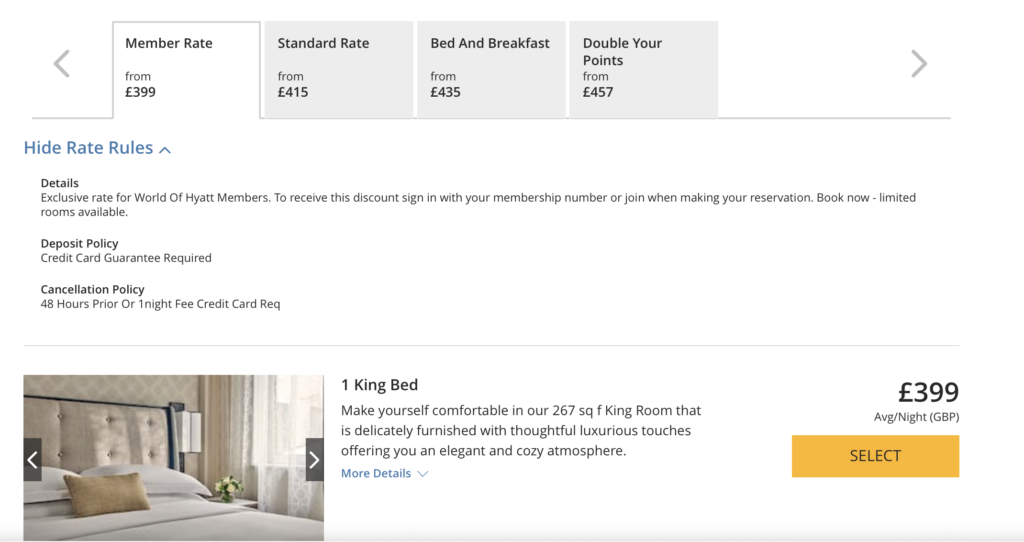Click the chevron beside Hide Rate Rules

click(165, 150)
